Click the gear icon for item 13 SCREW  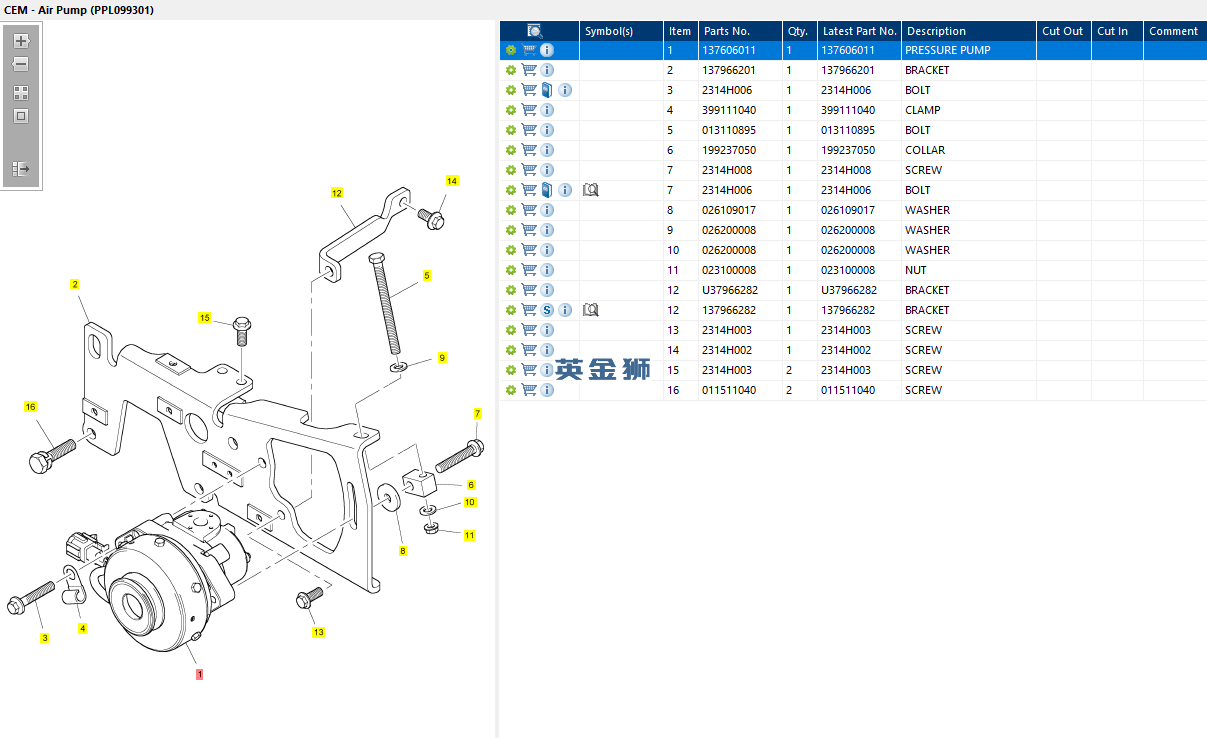click(511, 330)
